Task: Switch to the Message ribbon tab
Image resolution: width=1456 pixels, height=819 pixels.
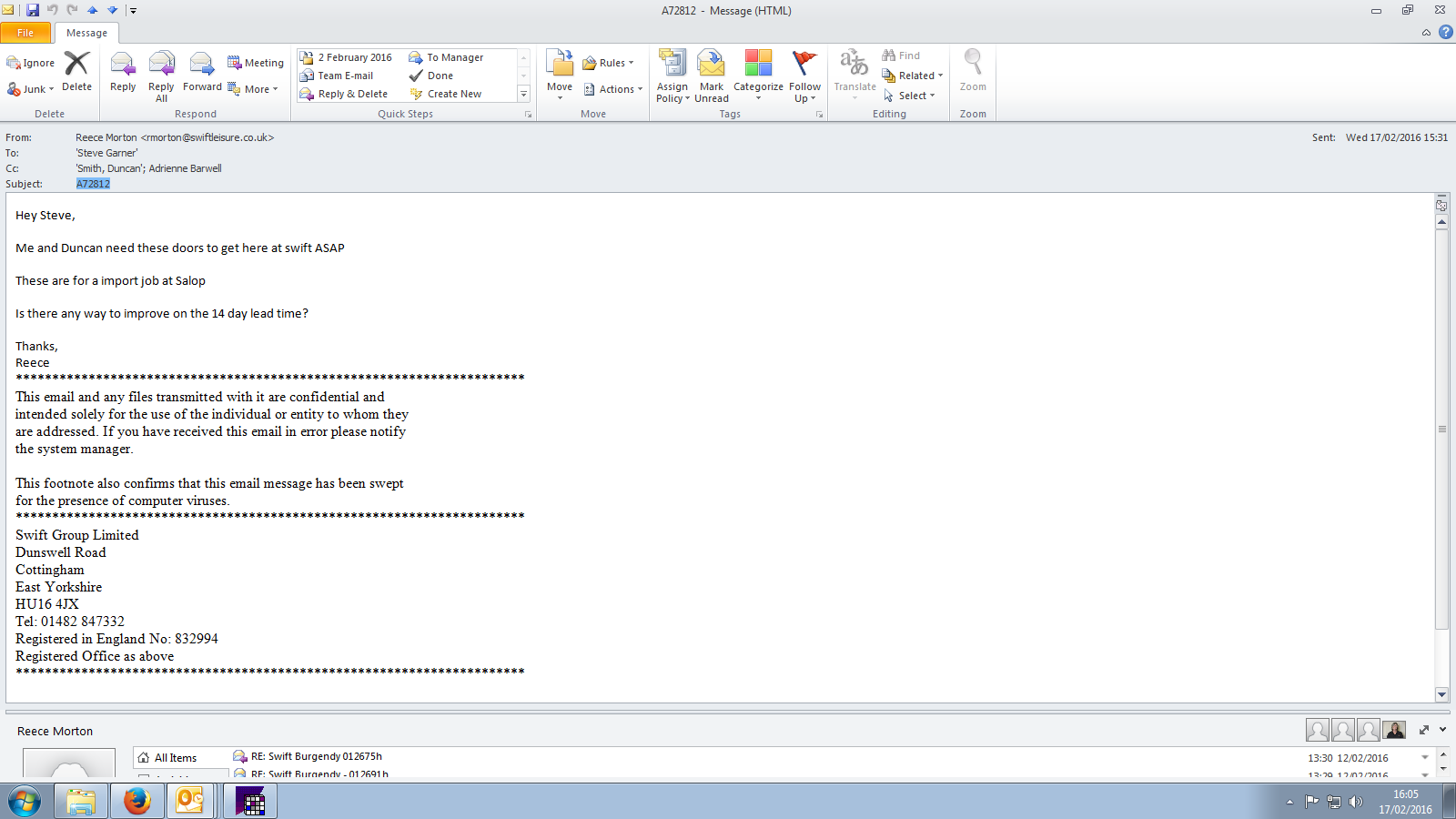Action: coord(86,33)
